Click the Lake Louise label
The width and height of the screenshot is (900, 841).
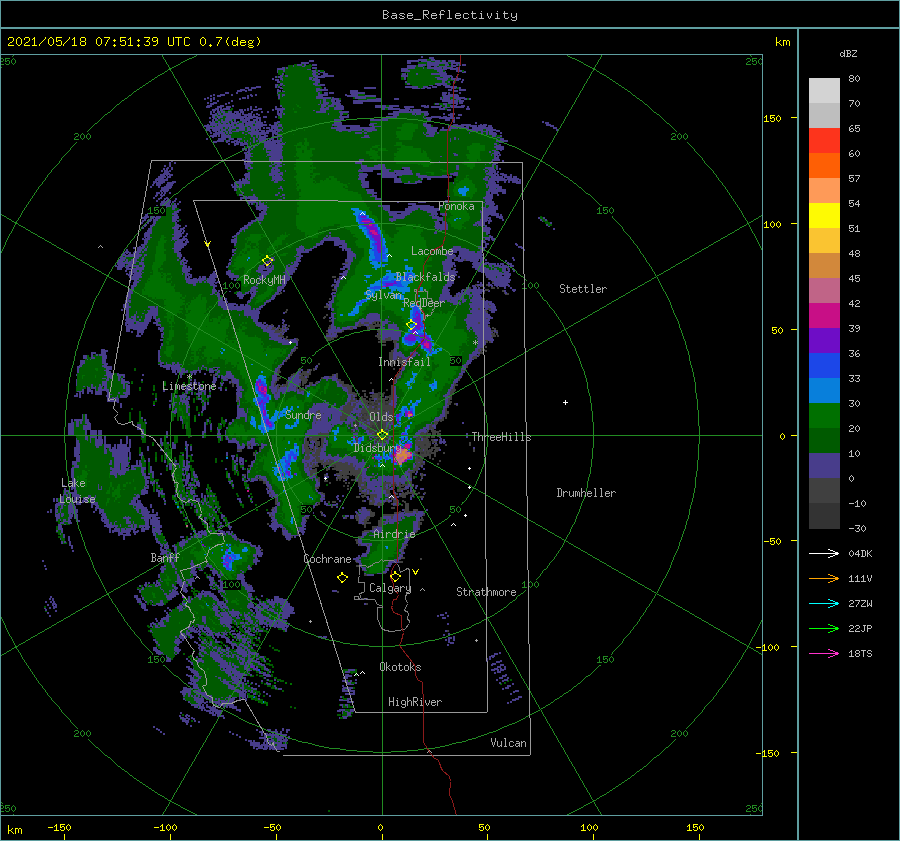click(77, 491)
